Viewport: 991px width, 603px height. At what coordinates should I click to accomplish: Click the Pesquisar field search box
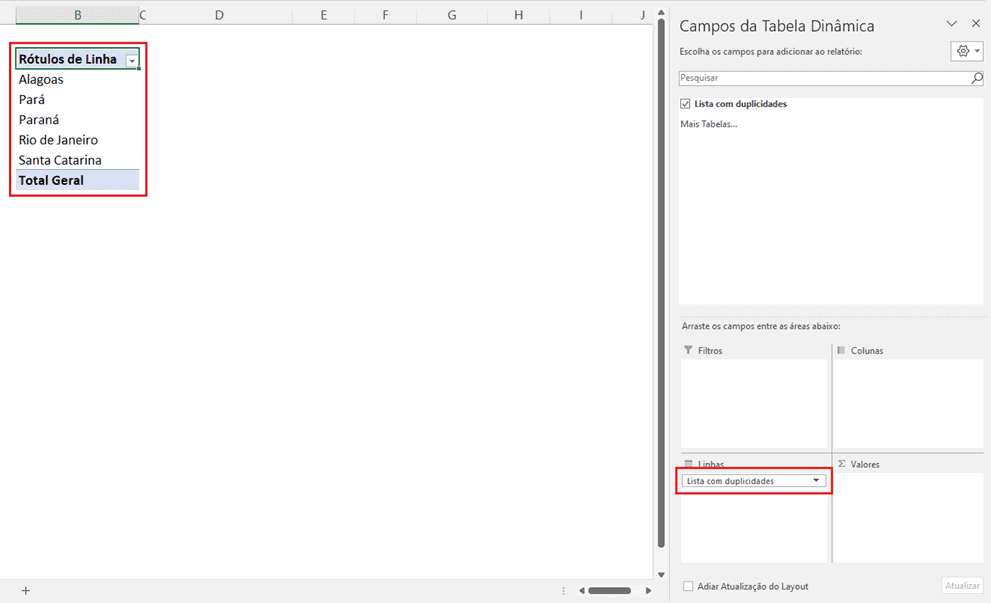click(x=822, y=78)
